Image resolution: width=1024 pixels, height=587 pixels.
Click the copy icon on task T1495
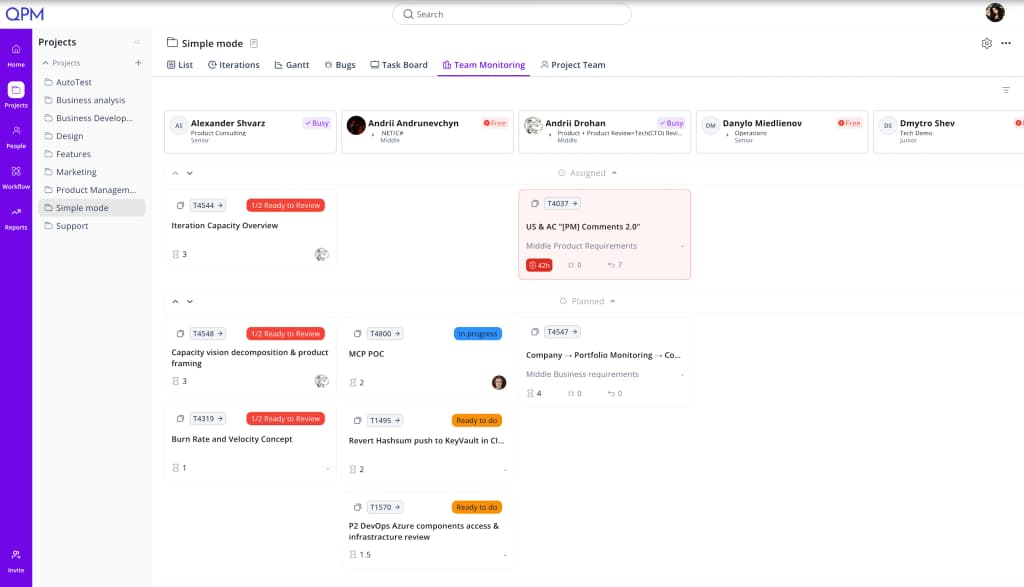[x=357, y=420]
